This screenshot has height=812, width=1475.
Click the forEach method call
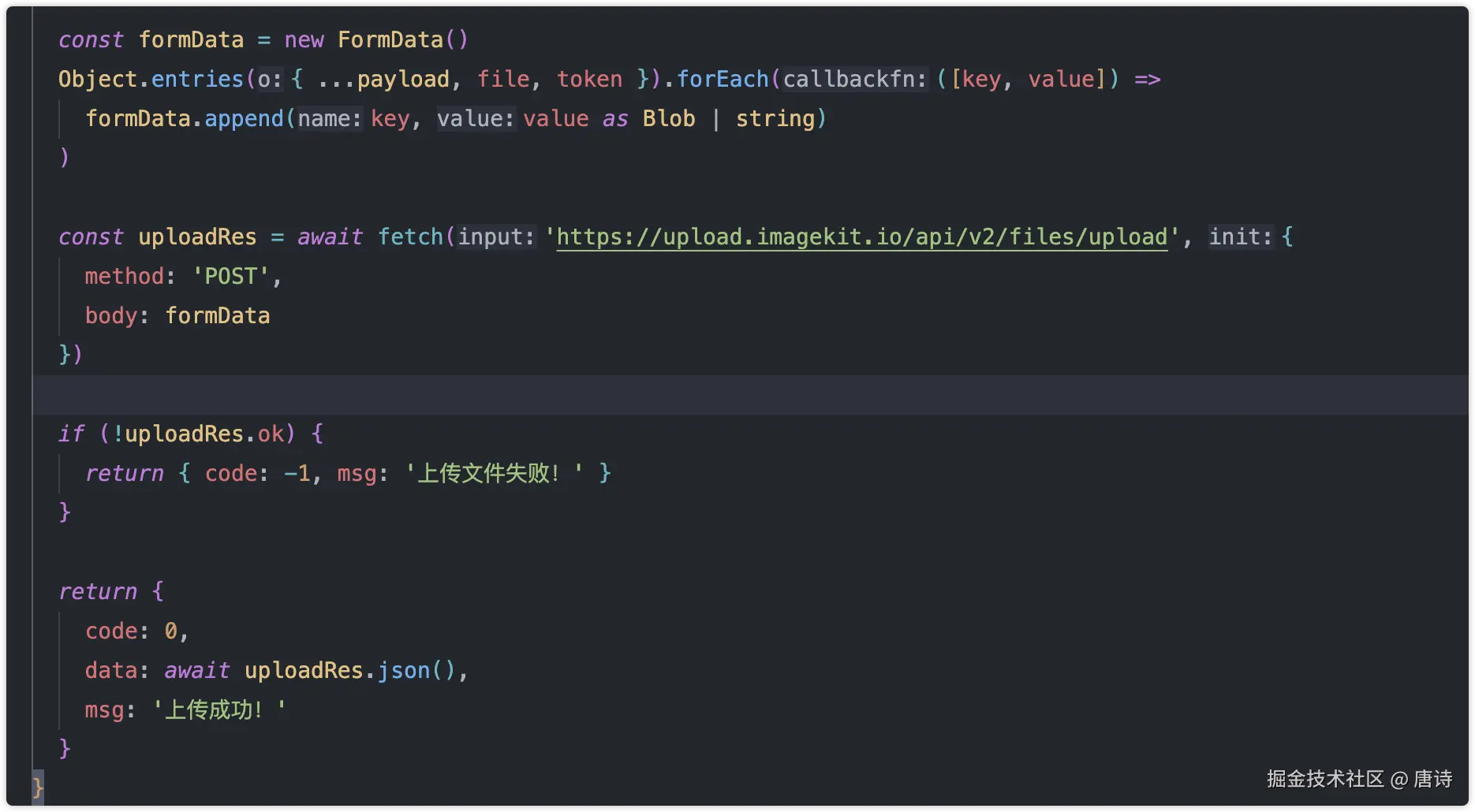tap(723, 80)
